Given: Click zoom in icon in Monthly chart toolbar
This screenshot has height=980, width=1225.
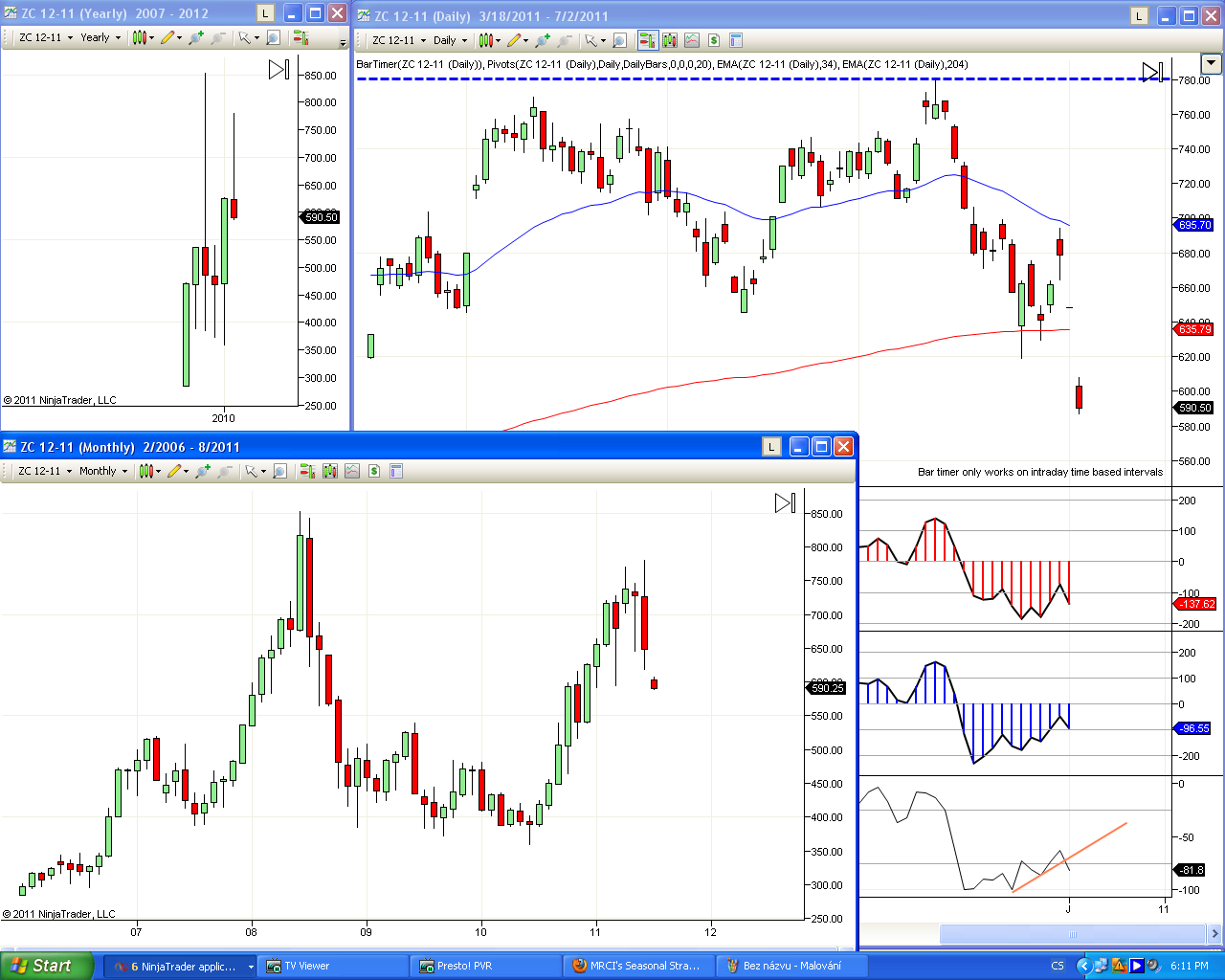Looking at the screenshot, I should (202, 471).
